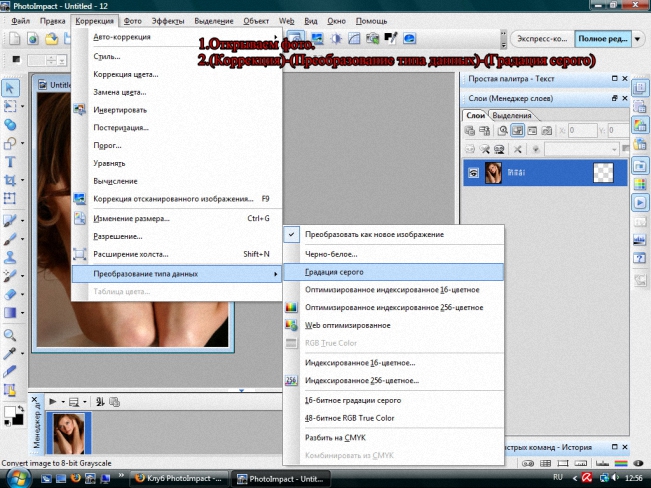Open the help question-mark icon on right strip
Screen dimensions: 651x488
tap(640, 258)
